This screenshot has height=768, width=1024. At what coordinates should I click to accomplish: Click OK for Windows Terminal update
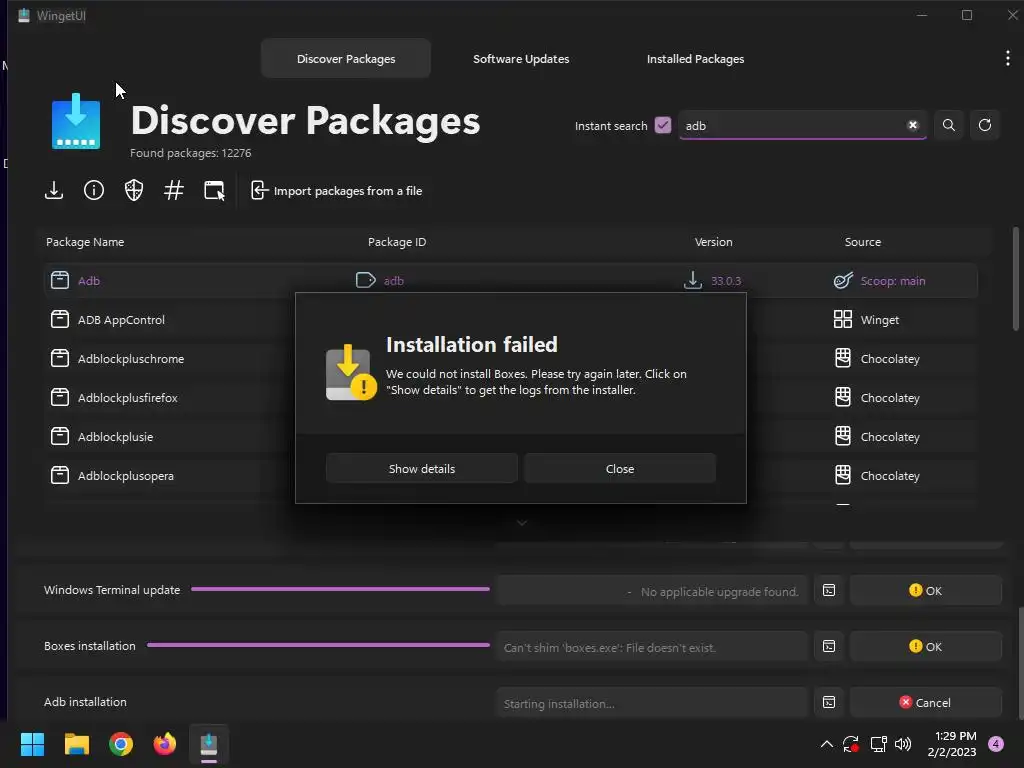926,590
